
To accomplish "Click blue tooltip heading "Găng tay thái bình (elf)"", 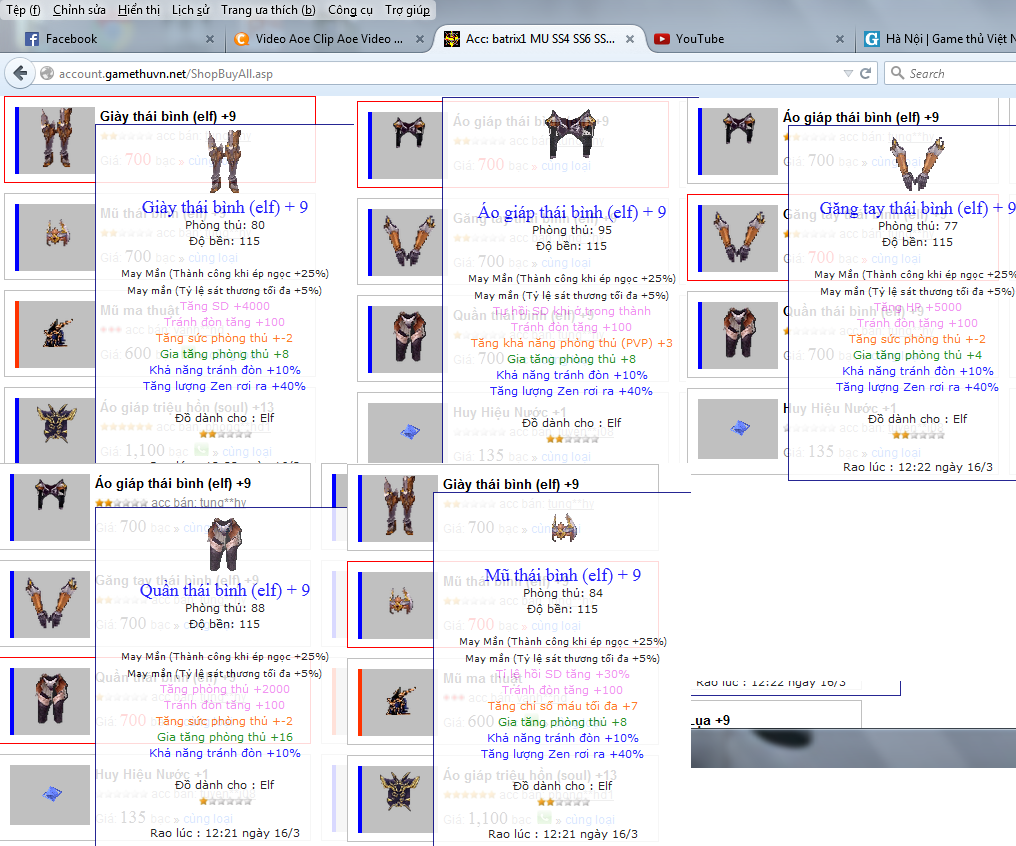I will click(x=904, y=209).
